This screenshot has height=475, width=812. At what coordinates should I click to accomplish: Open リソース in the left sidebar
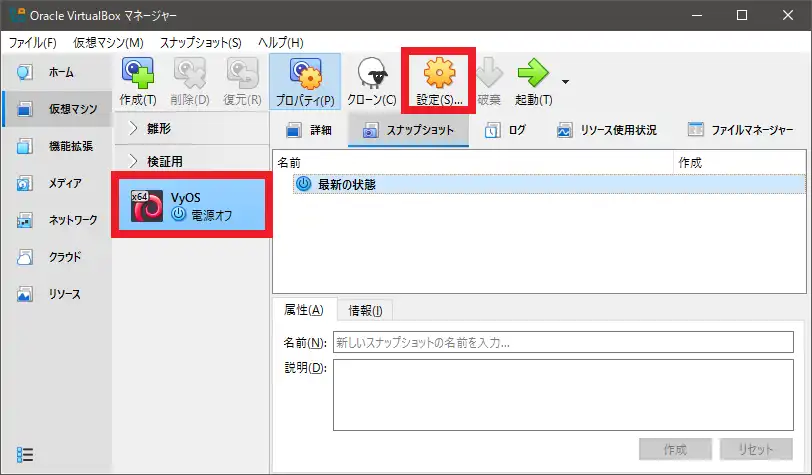coord(57,294)
